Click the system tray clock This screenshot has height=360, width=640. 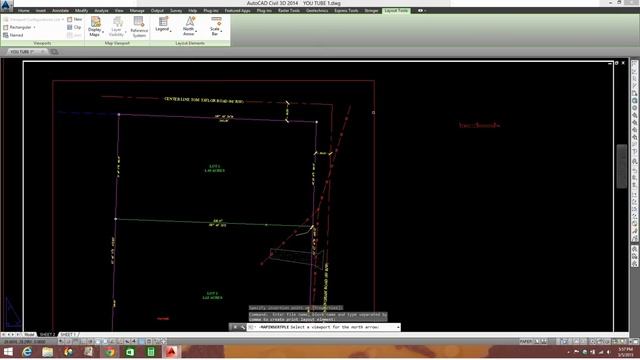tap(625, 352)
